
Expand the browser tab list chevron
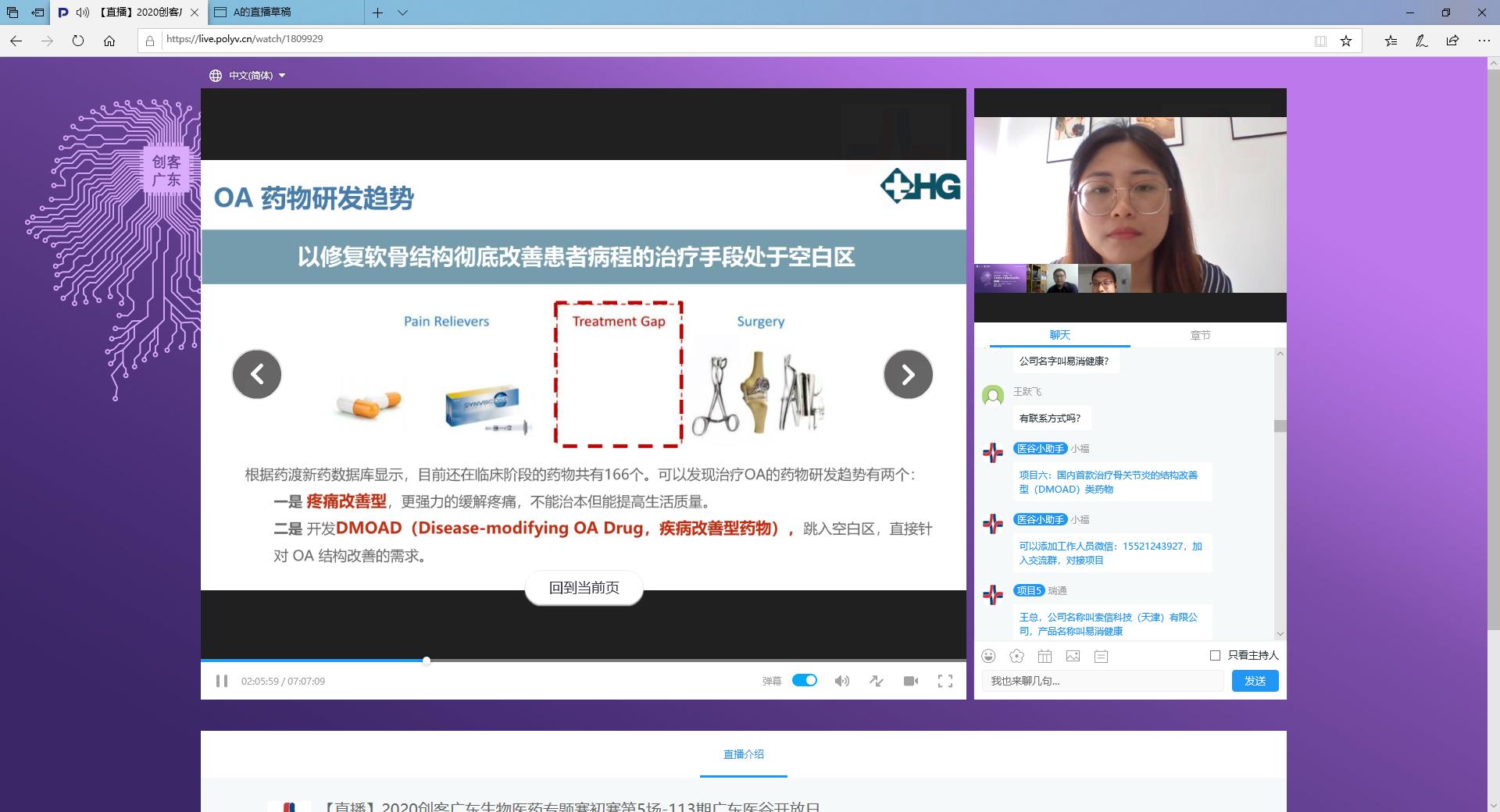coord(402,12)
